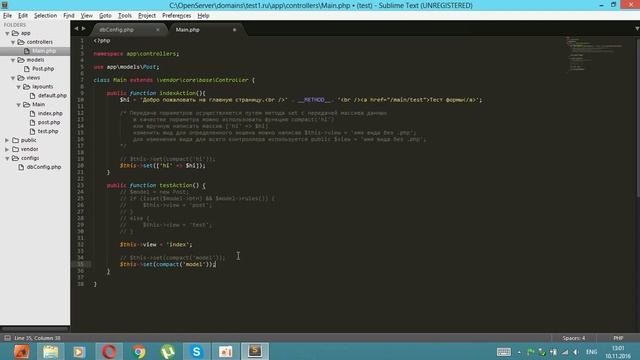Go to the next tab with right arrow
Image resolution: width=640 pixels, height=360 pixels.
(x=84, y=29)
